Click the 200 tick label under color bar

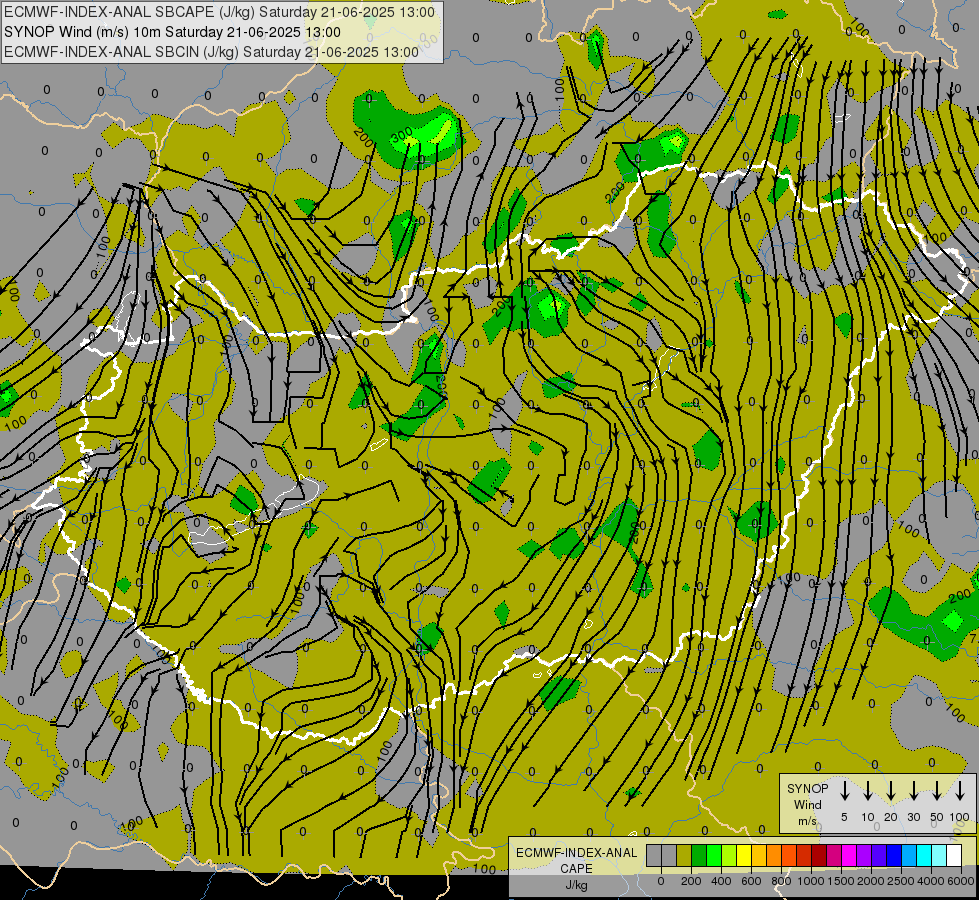(691, 881)
